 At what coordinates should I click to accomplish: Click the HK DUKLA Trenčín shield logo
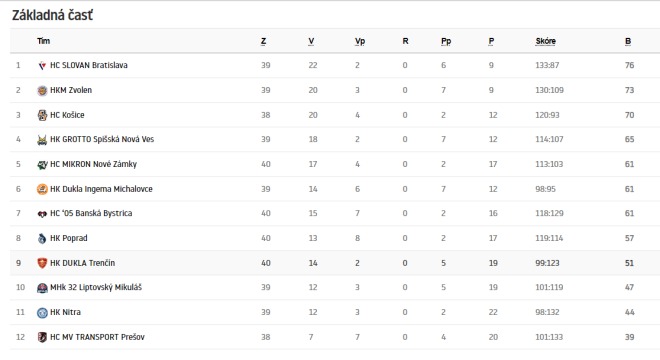coord(42,263)
